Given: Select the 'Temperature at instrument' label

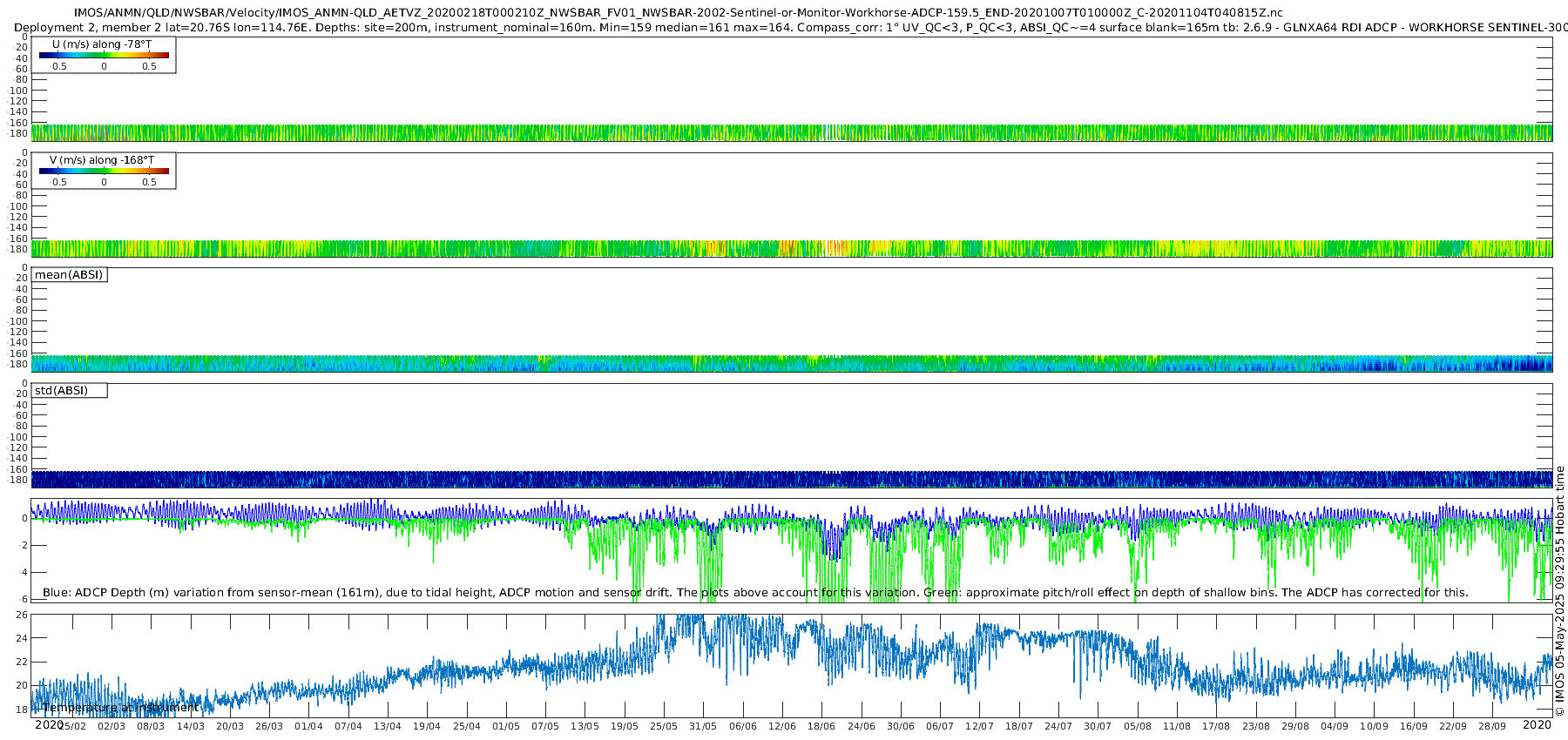Looking at the screenshot, I should [120, 708].
